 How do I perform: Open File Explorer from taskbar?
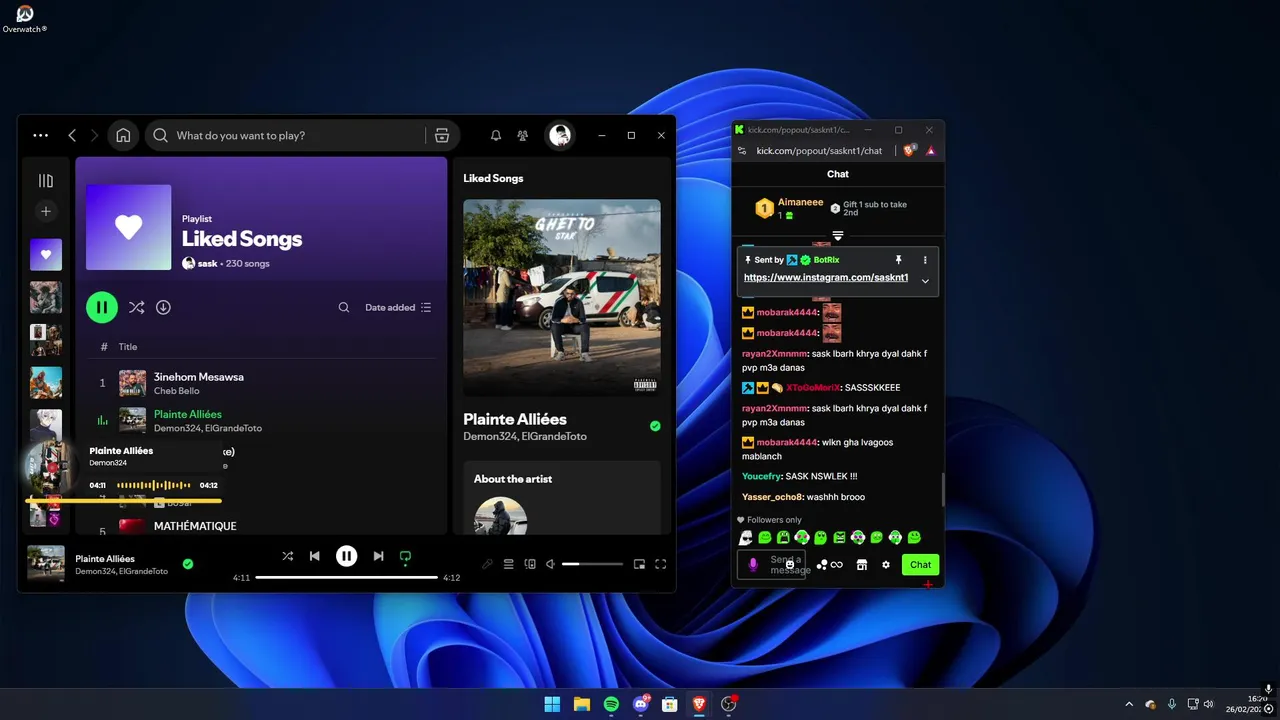[581, 704]
